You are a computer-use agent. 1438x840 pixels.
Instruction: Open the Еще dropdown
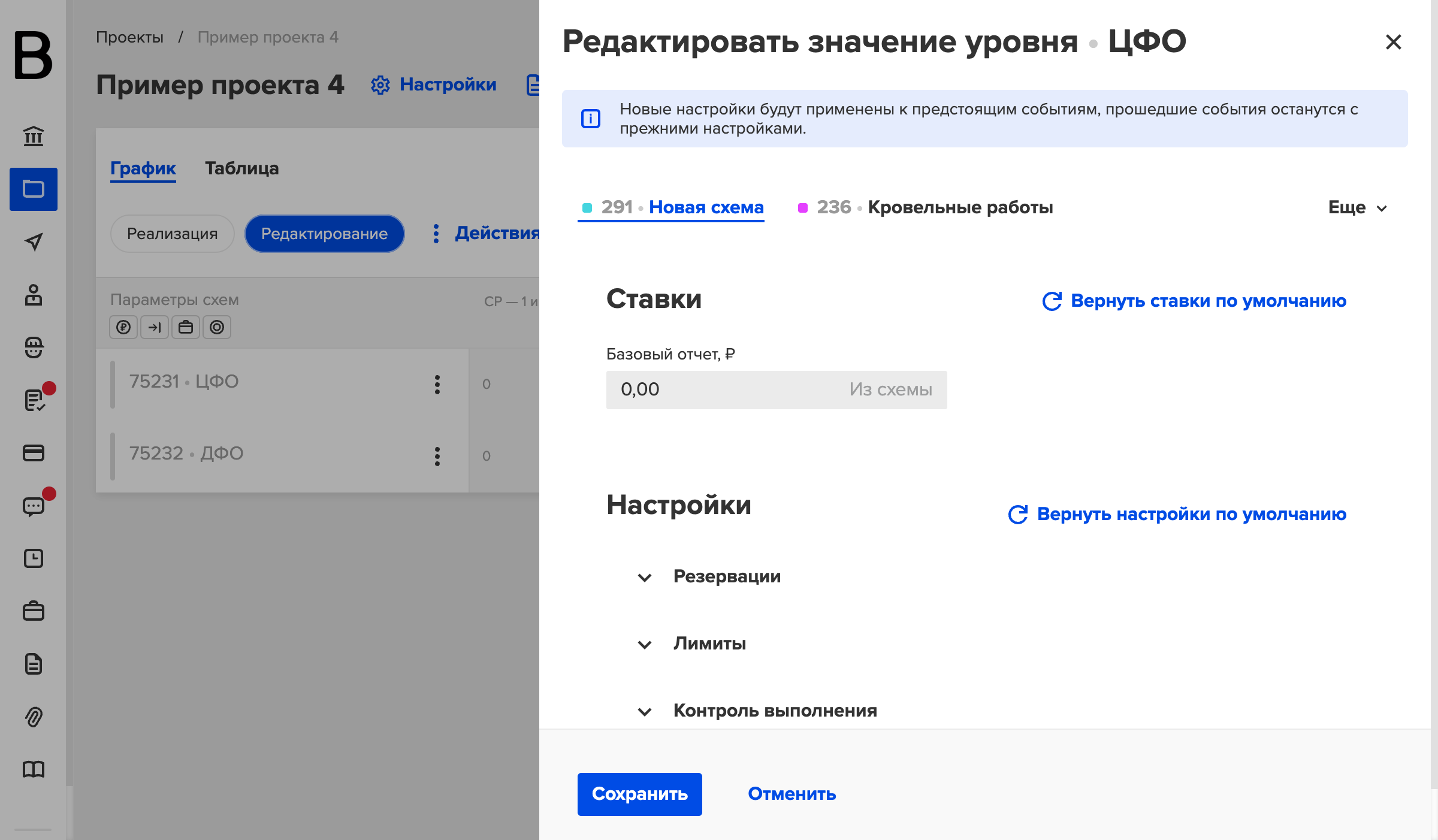click(1358, 207)
